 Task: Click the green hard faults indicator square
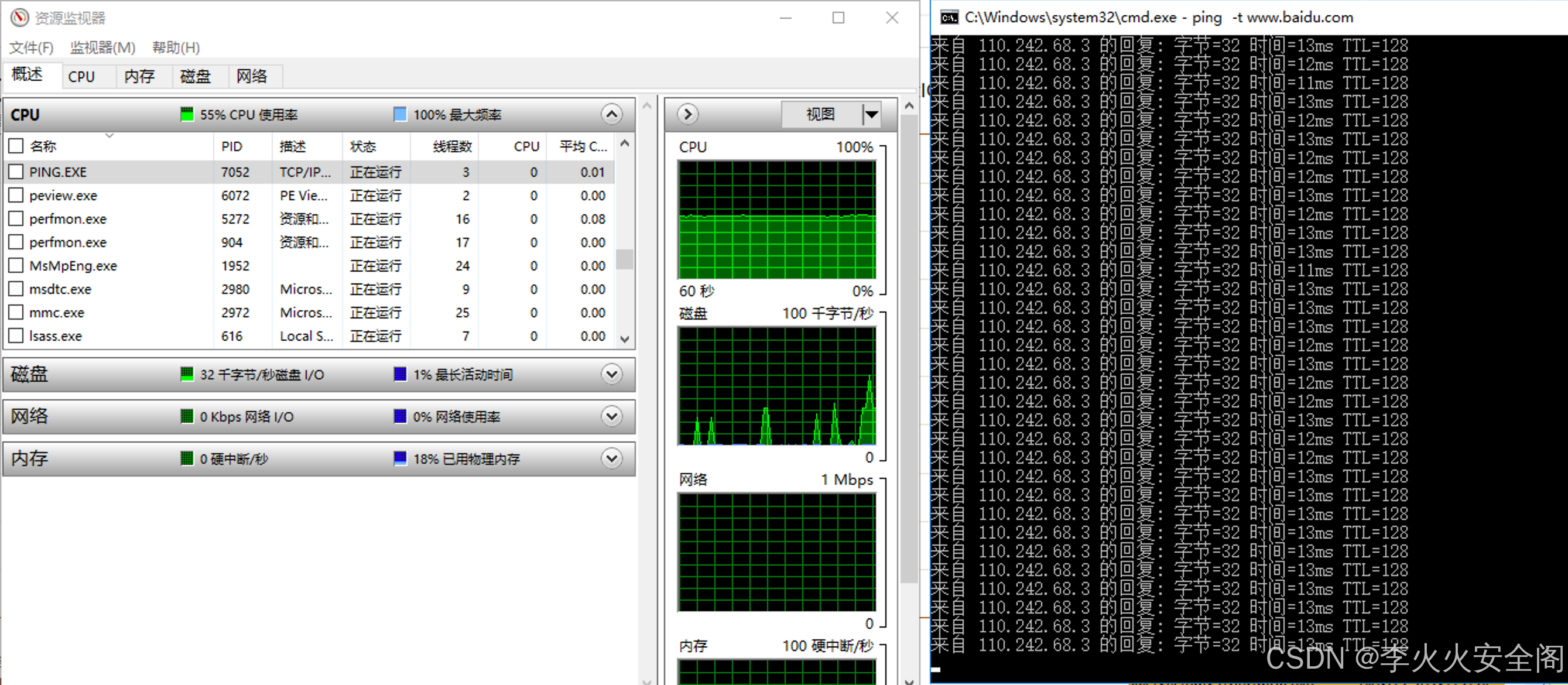(x=187, y=458)
